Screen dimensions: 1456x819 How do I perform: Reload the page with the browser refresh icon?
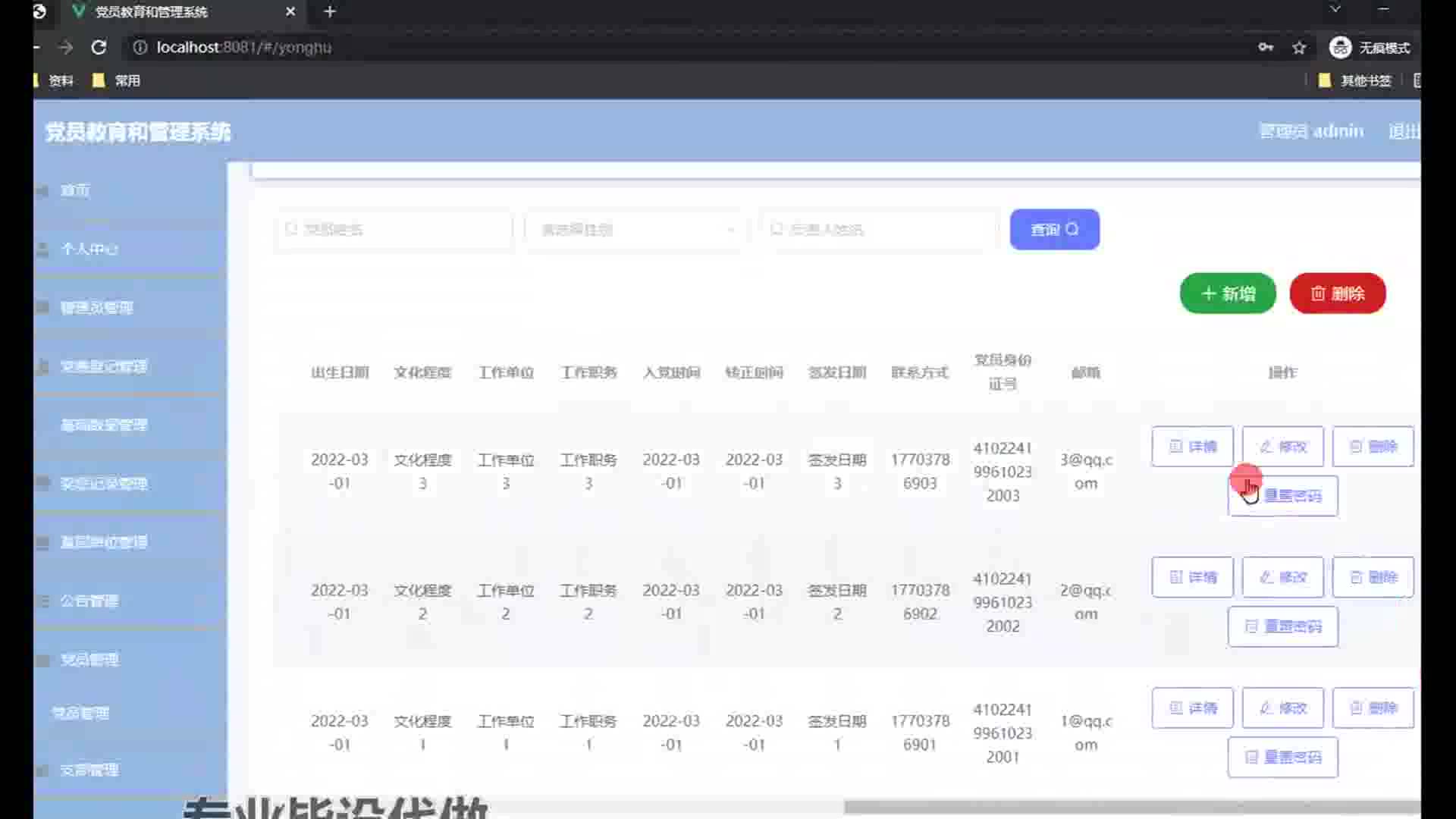[99, 47]
